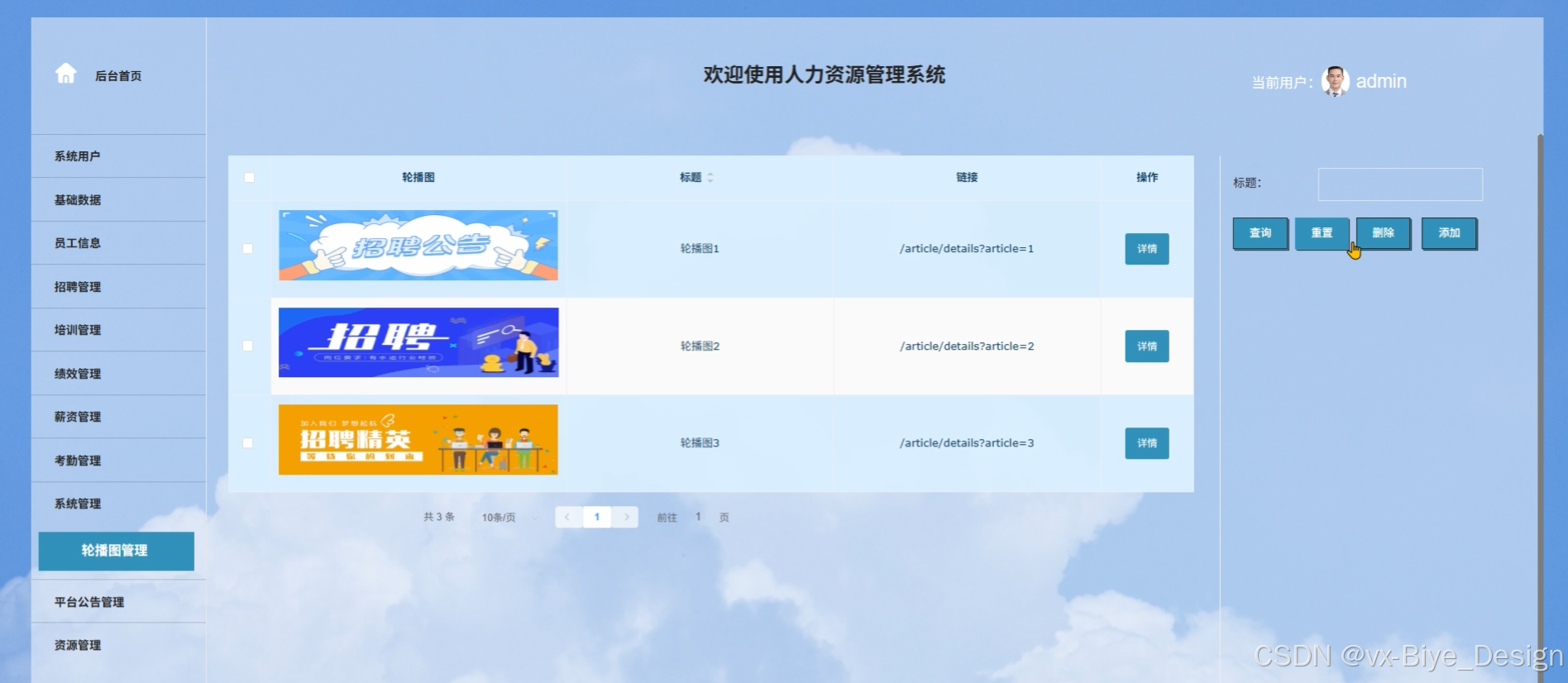
Task: Click the 招聘公告 banner thumbnail
Action: pyautogui.click(x=418, y=245)
